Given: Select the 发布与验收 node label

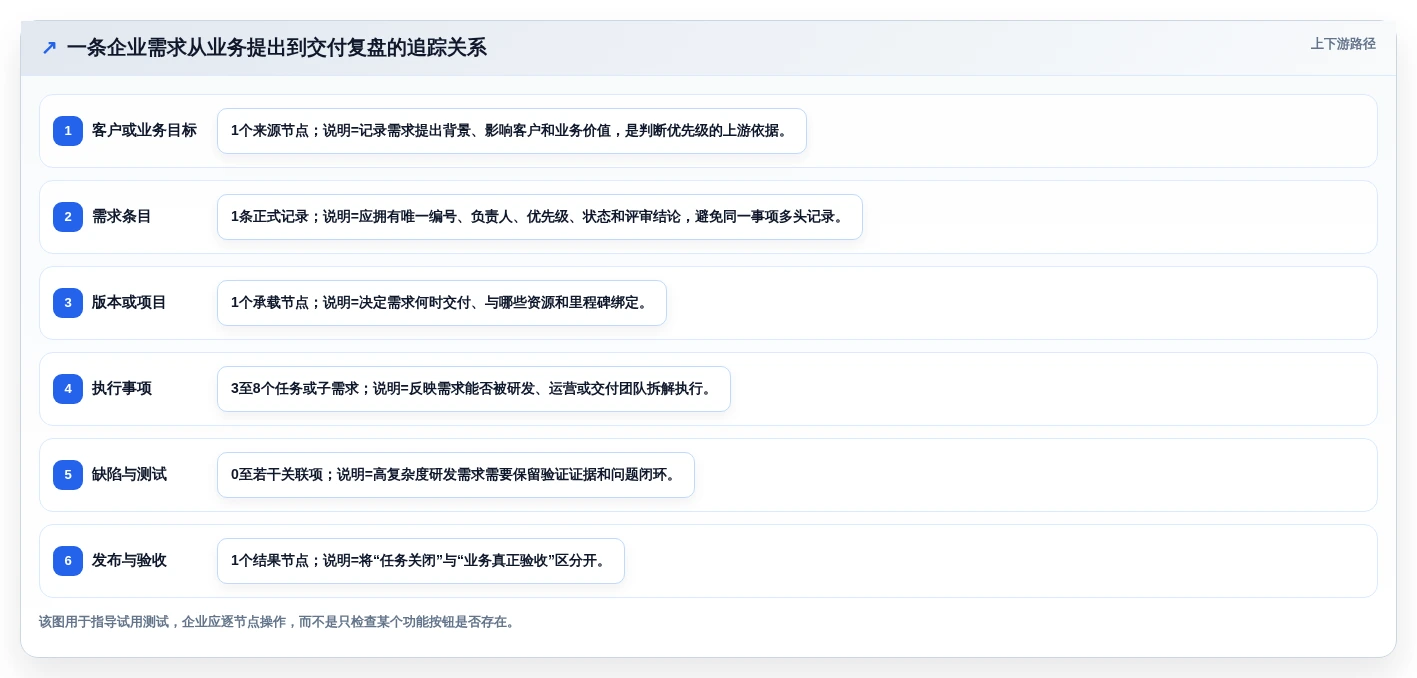Looking at the screenshot, I should click(129, 561).
